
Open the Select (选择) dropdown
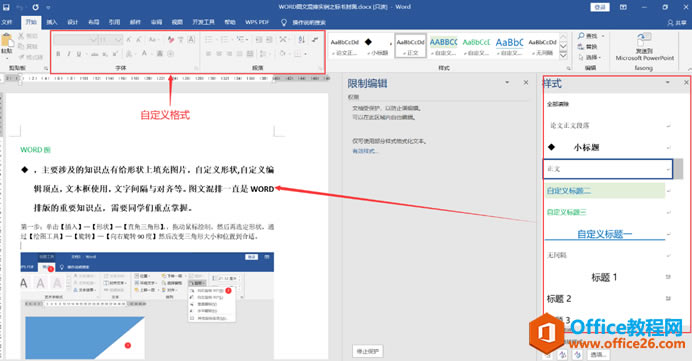point(589,57)
